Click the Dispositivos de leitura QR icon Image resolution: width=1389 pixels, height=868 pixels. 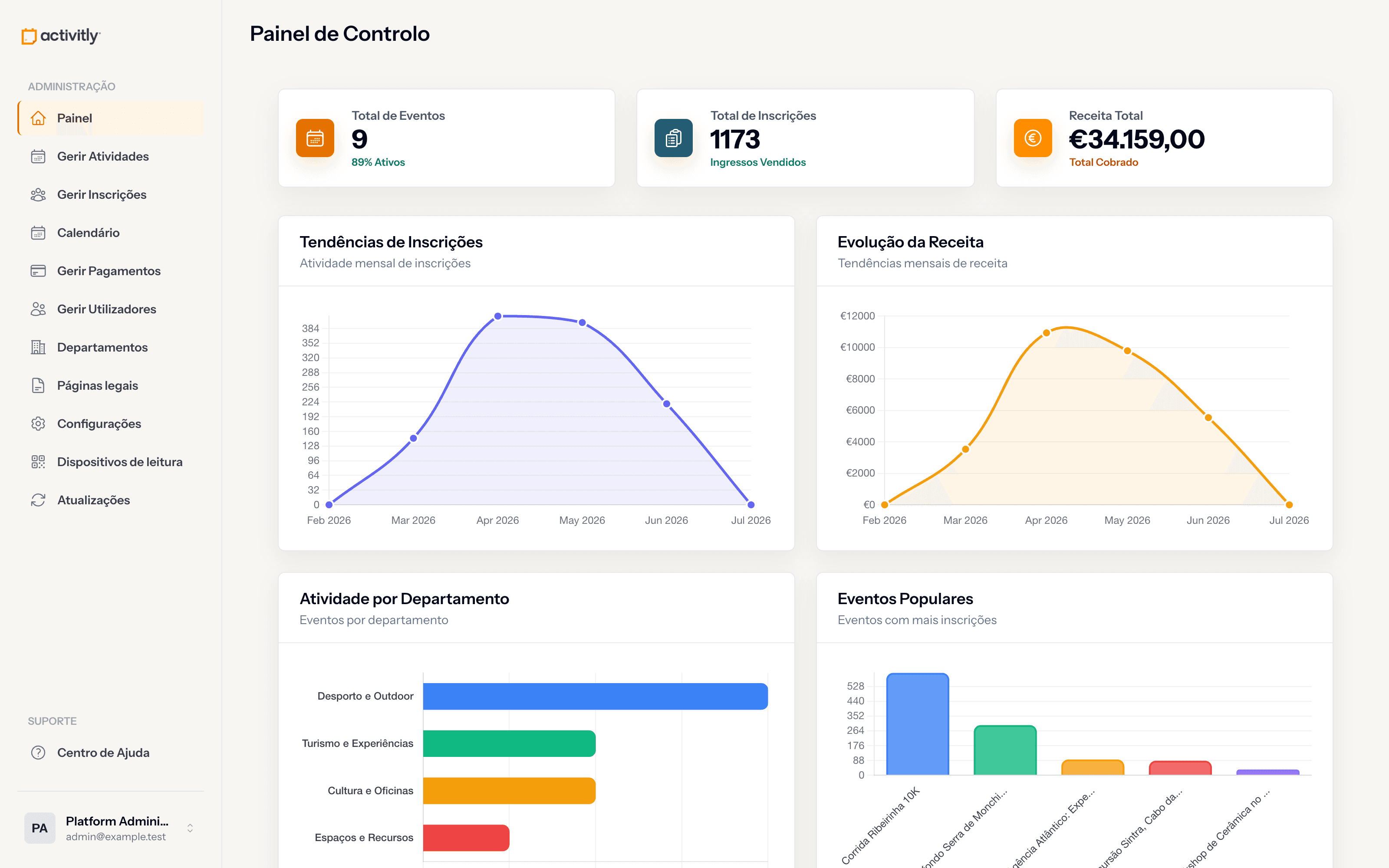[38, 462]
